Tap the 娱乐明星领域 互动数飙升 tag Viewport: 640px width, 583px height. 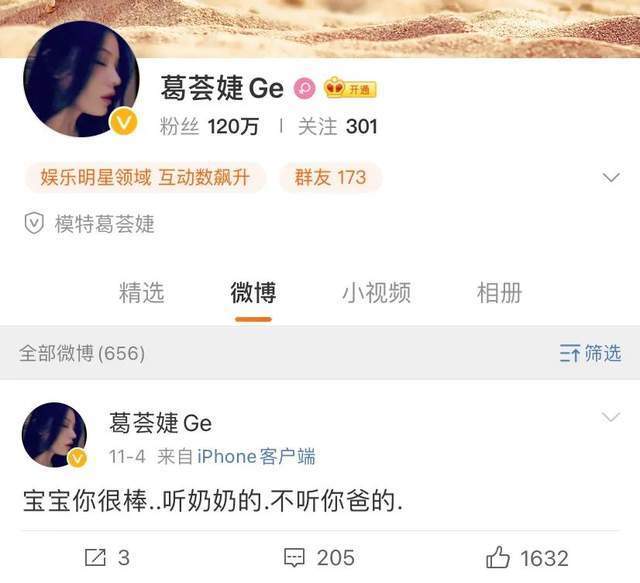point(145,178)
